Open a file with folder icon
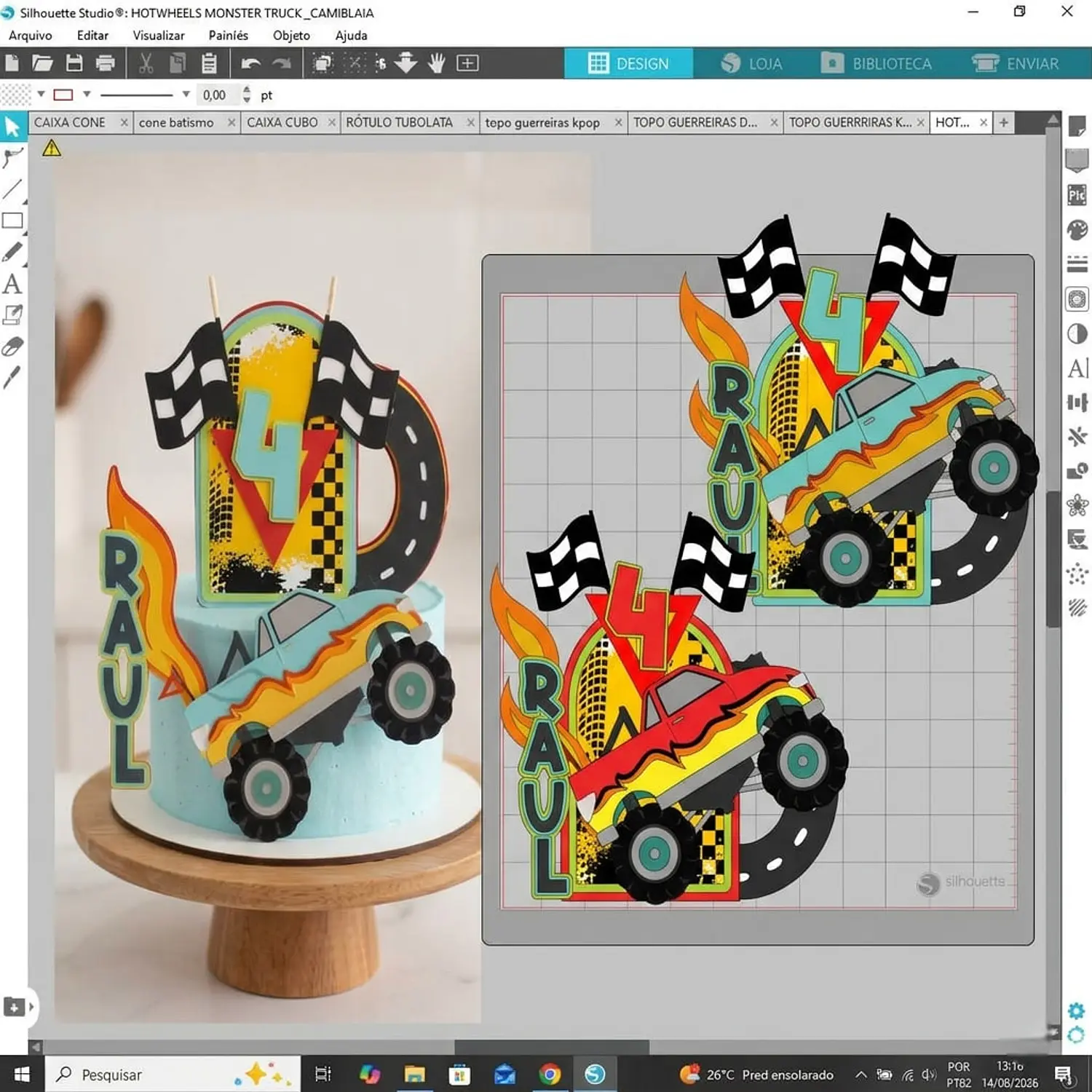The image size is (1092, 1092). pos(42,63)
